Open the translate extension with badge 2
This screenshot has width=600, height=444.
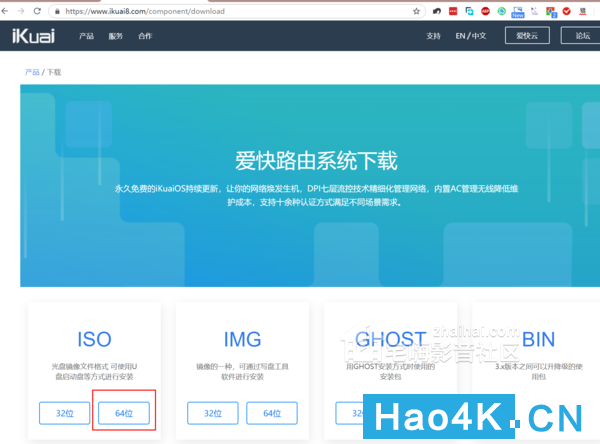pos(551,12)
